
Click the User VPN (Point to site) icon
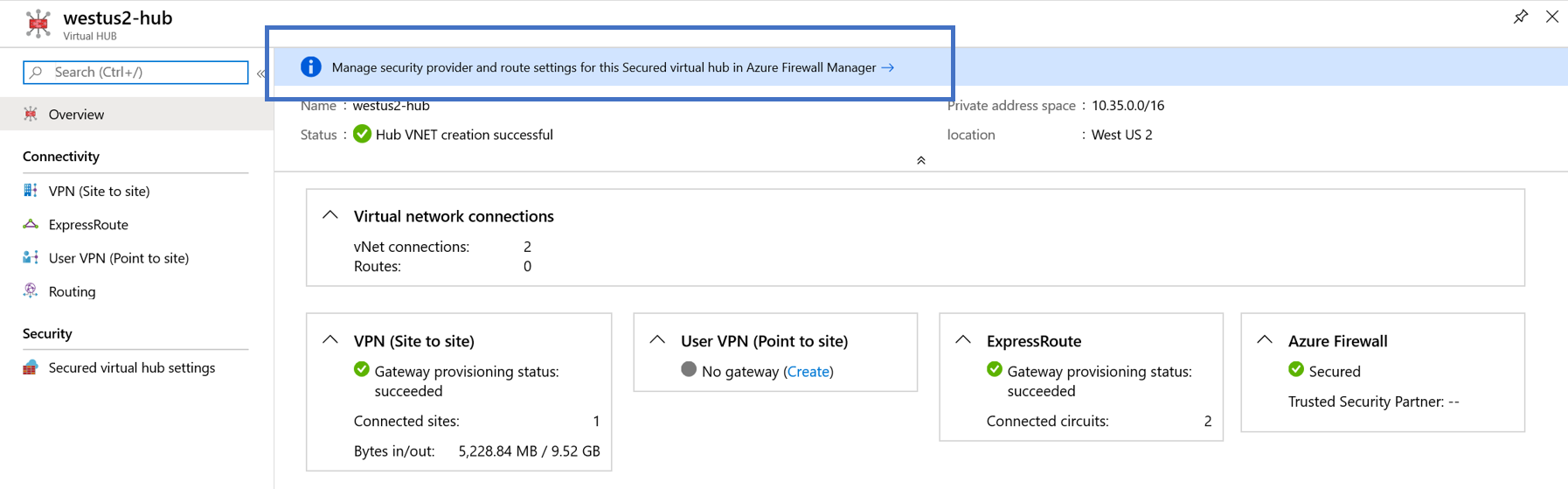(31, 257)
